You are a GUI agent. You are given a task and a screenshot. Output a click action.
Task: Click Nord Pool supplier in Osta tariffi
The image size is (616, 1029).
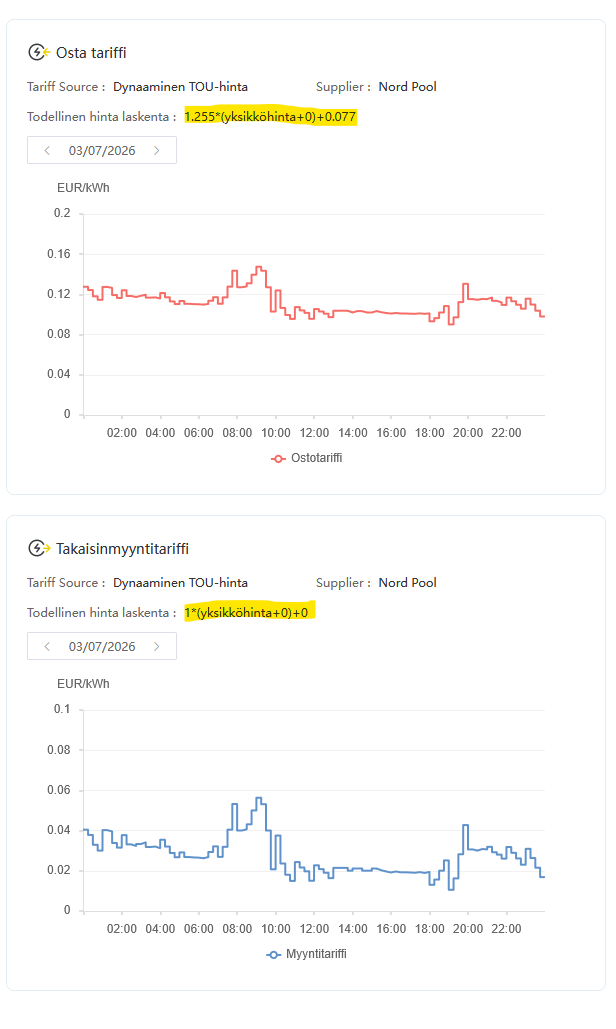[407, 87]
